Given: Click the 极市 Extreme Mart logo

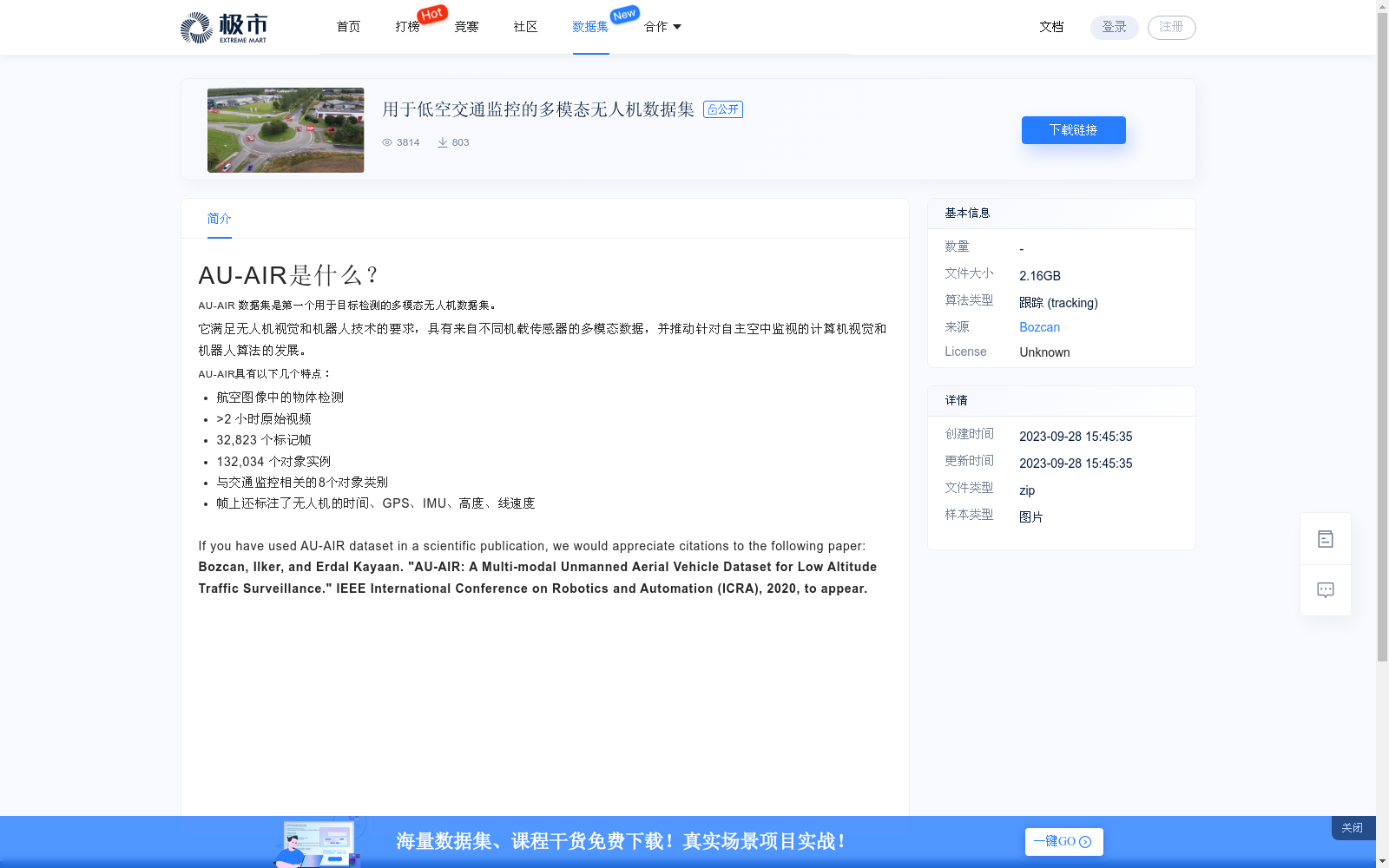Looking at the screenshot, I should pos(224,28).
